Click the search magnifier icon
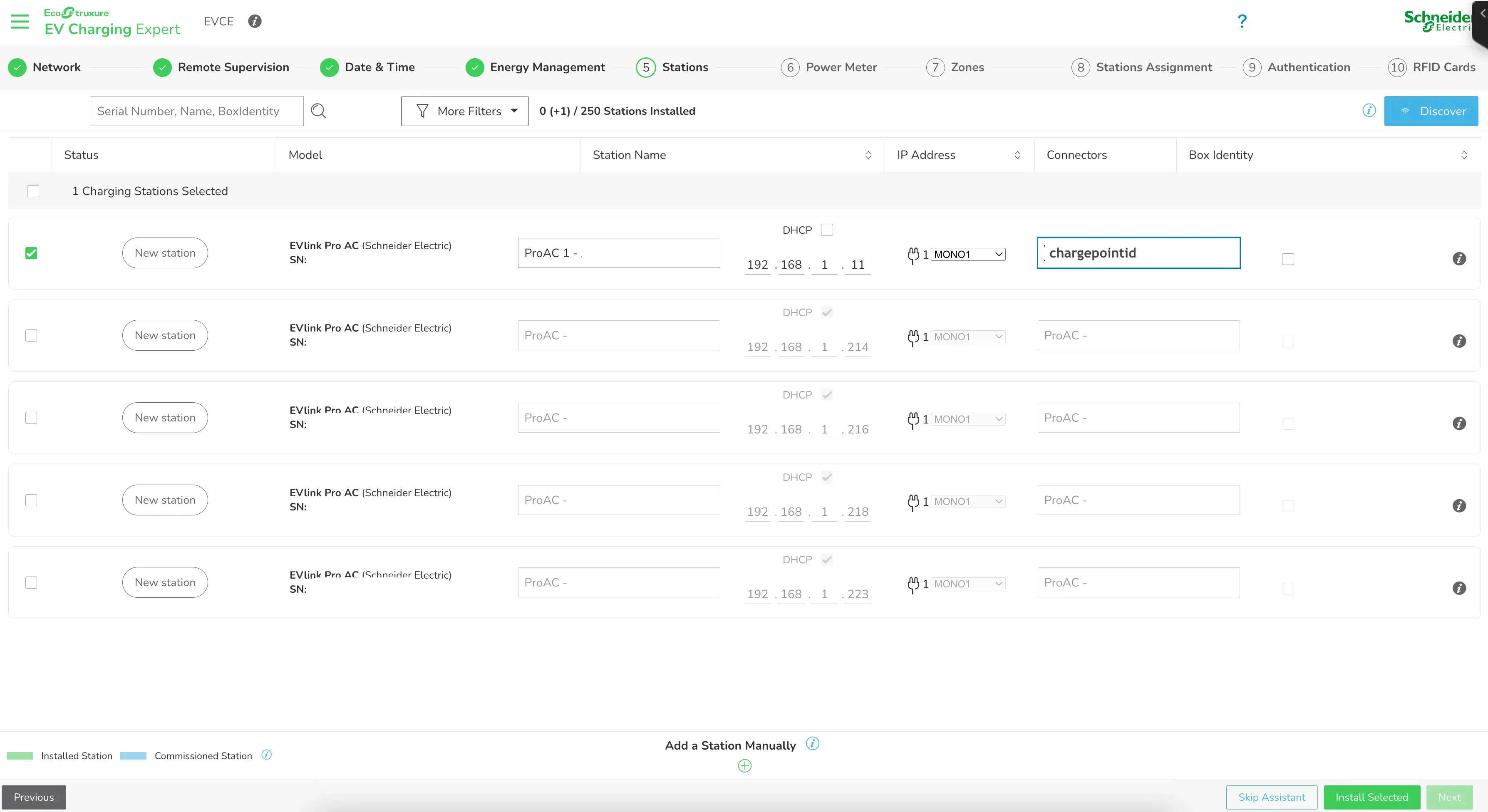Screen dimensions: 1488x812 318,110
